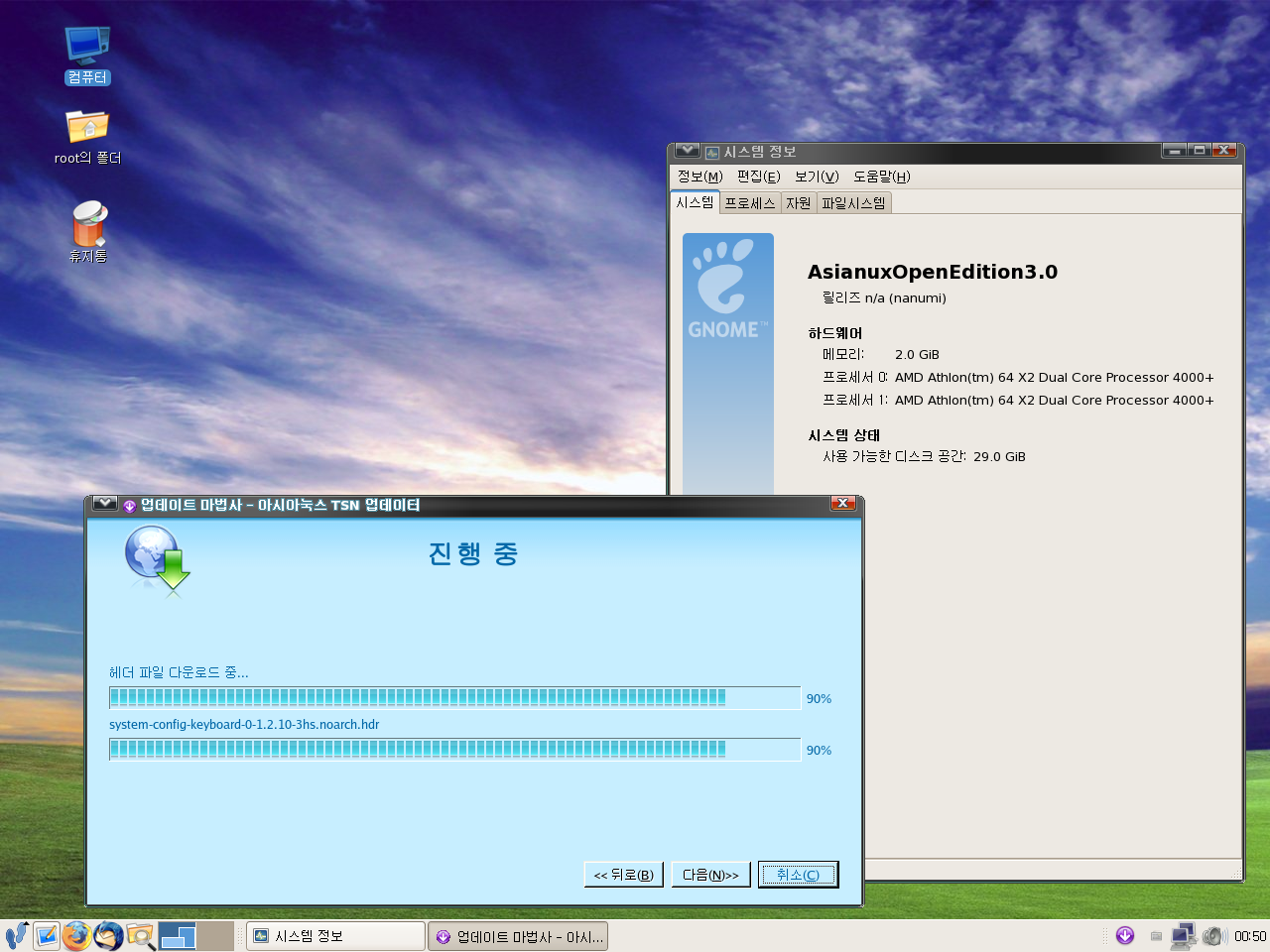Click the disk space value 29.0 GiB
The height and width of the screenshot is (952, 1270).
tap(999, 456)
